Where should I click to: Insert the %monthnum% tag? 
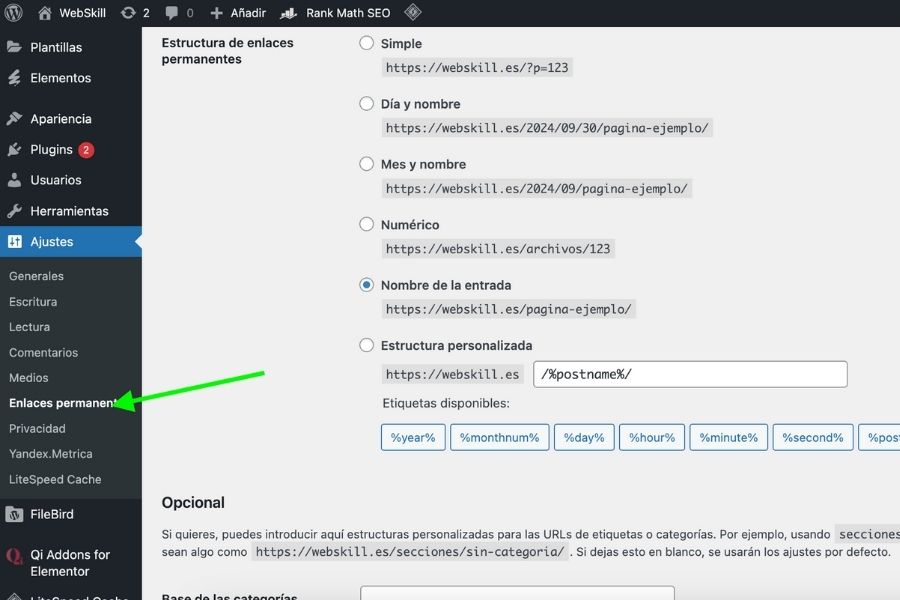tap(499, 438)
